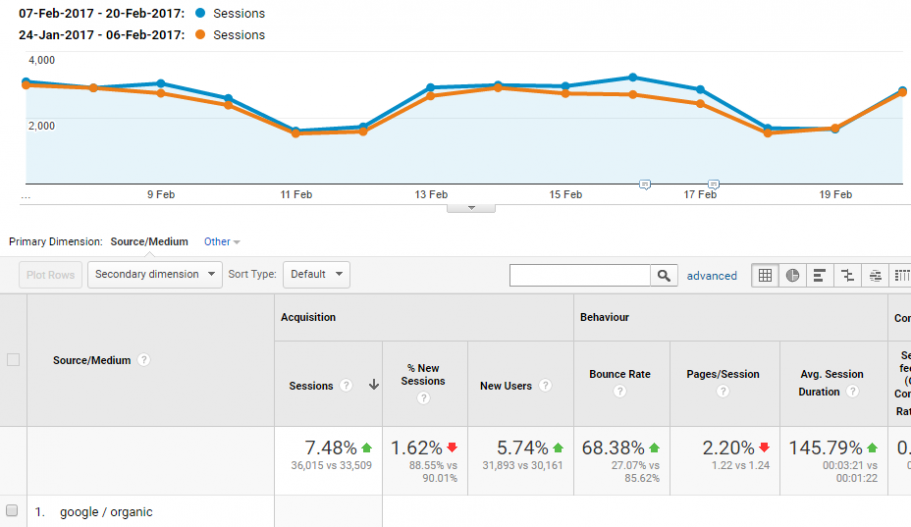
Task: Switch to the Performance bar view
Action: [820, 275]
